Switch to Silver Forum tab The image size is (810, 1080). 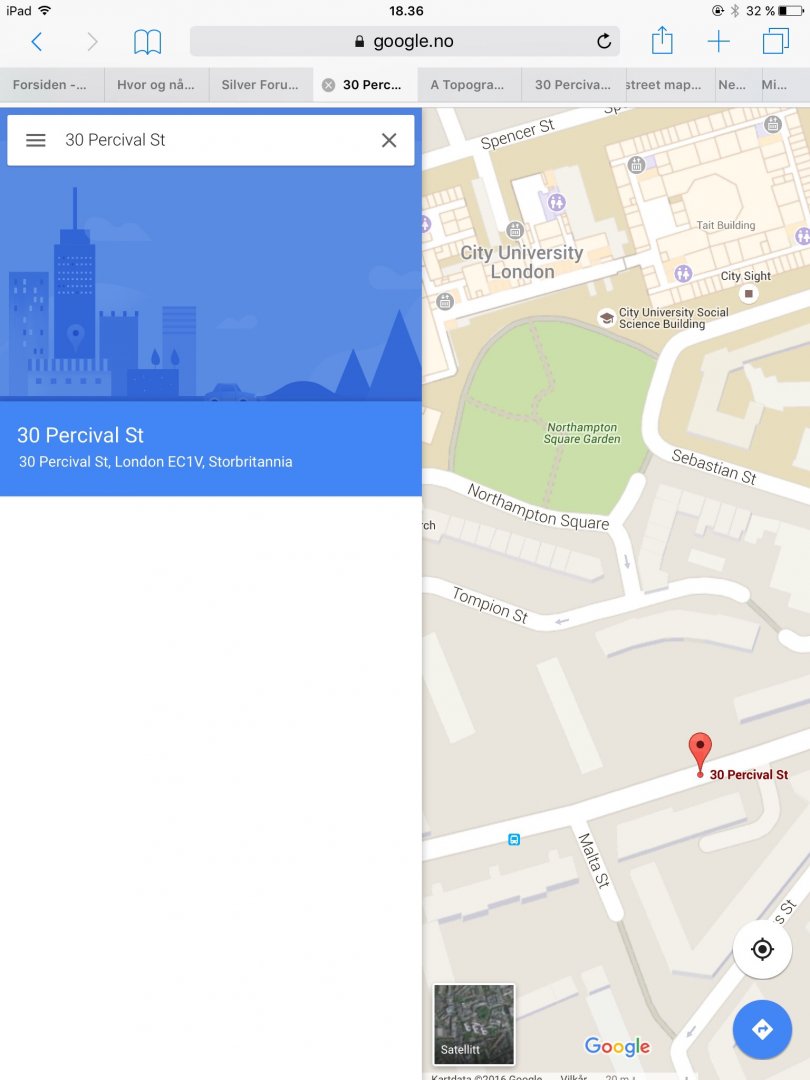260,85
